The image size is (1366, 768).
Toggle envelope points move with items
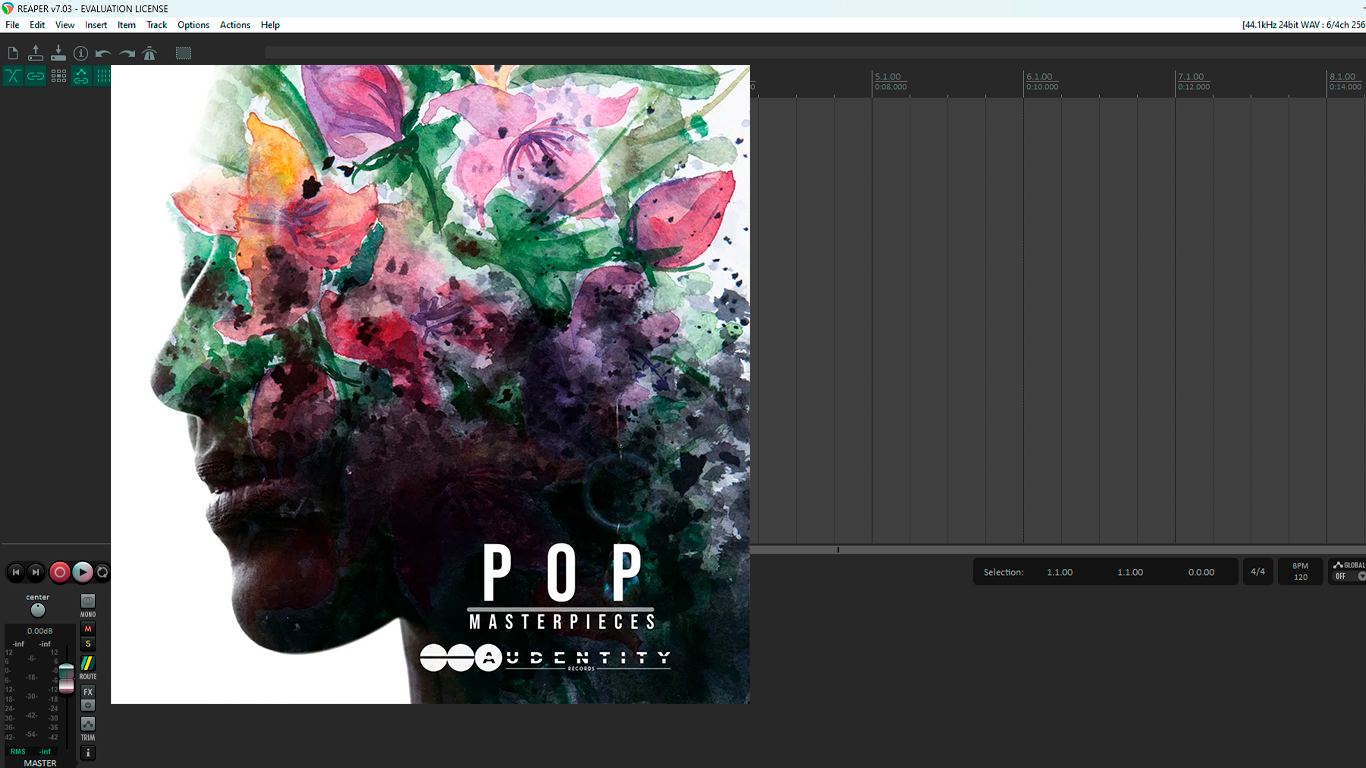(x=81, y=76)
